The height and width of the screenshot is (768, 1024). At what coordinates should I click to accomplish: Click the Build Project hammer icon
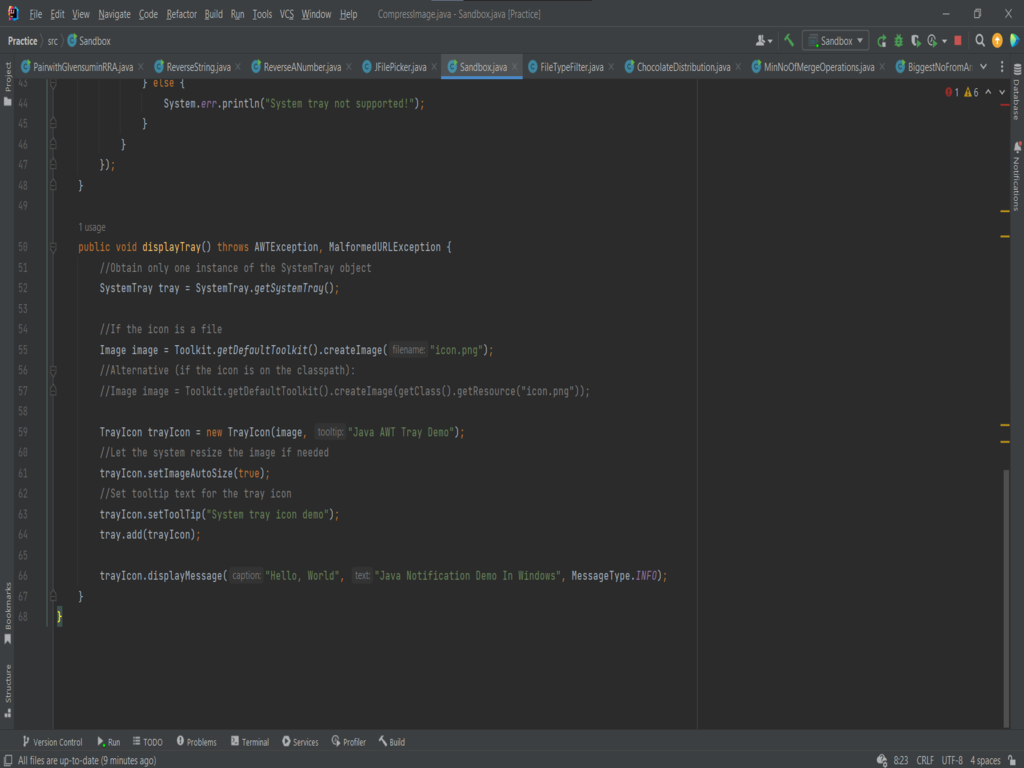pyautogui.click(x=789, y=40)
